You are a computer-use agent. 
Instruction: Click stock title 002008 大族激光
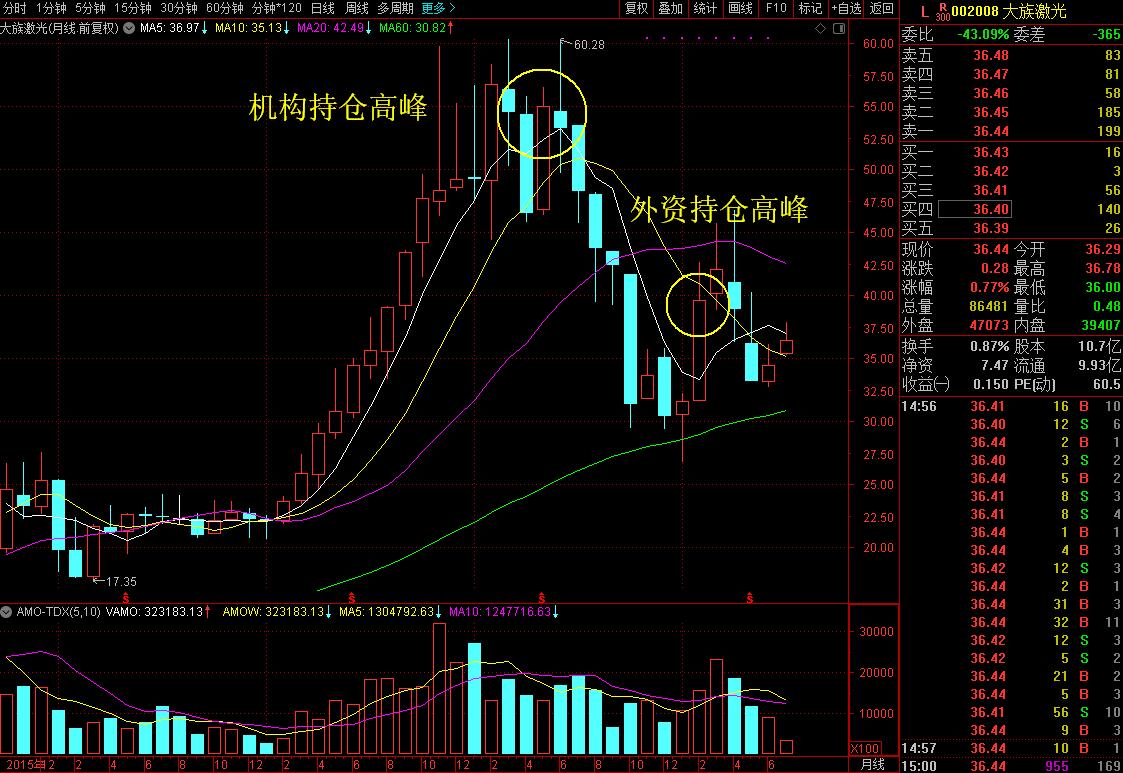[1009, 11]
